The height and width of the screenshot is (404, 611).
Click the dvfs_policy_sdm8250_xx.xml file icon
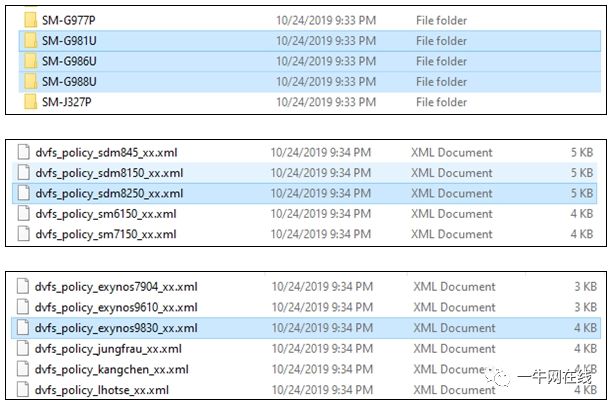[x=23, y=193]
